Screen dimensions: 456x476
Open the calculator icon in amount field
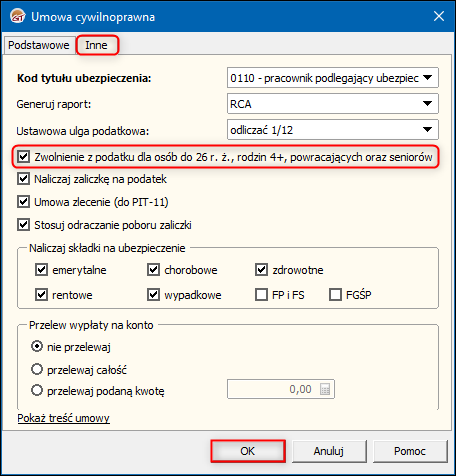pos(325,389)
